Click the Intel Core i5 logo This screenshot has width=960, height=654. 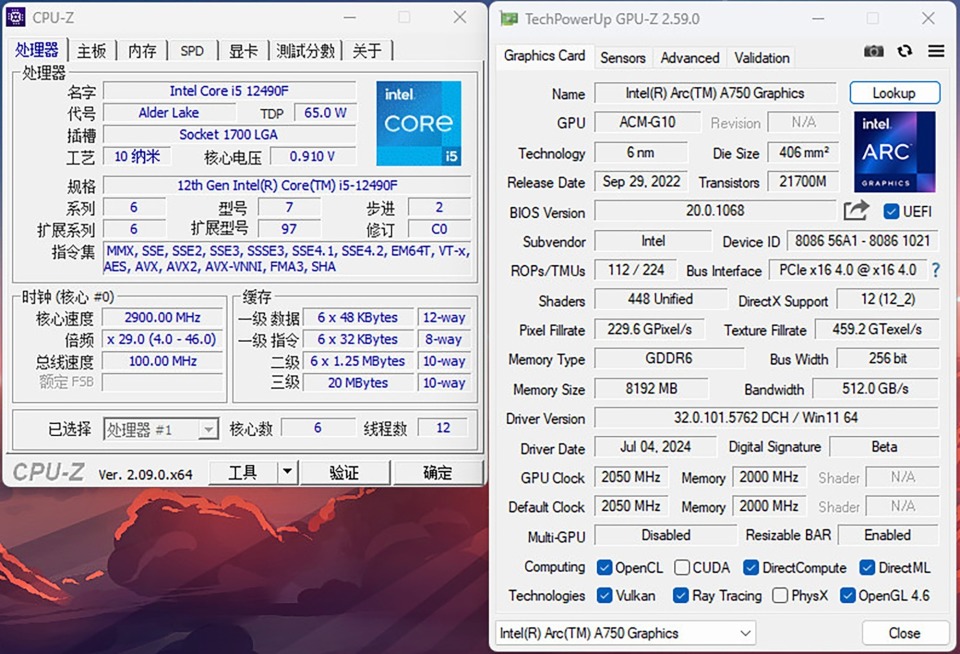click(418, 123)
